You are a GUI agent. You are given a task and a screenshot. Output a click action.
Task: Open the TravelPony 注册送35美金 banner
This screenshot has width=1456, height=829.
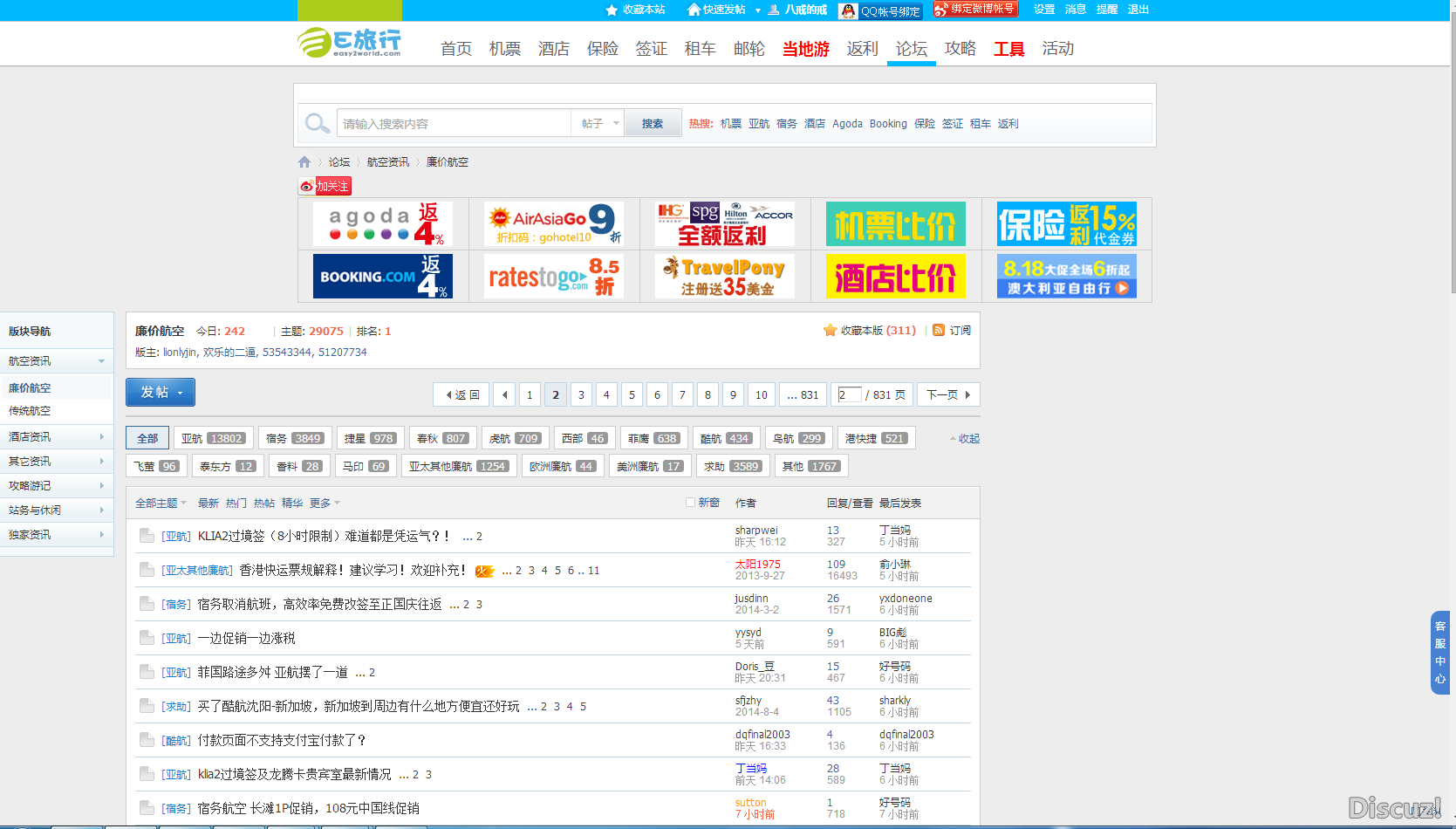click(725, 276)
